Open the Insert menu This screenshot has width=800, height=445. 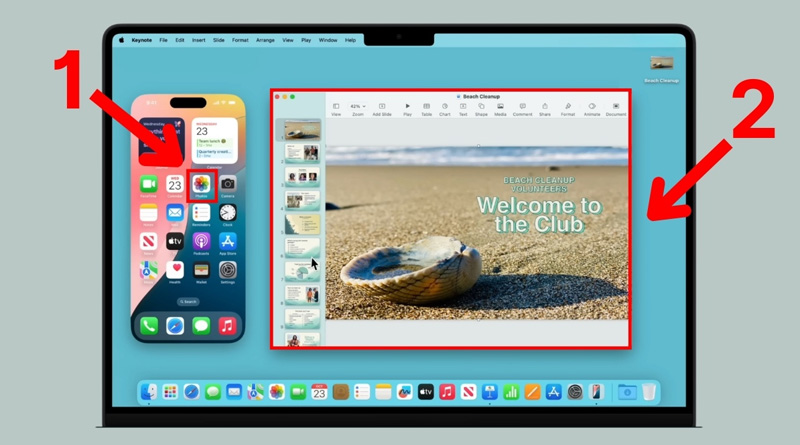click(198, 40)
